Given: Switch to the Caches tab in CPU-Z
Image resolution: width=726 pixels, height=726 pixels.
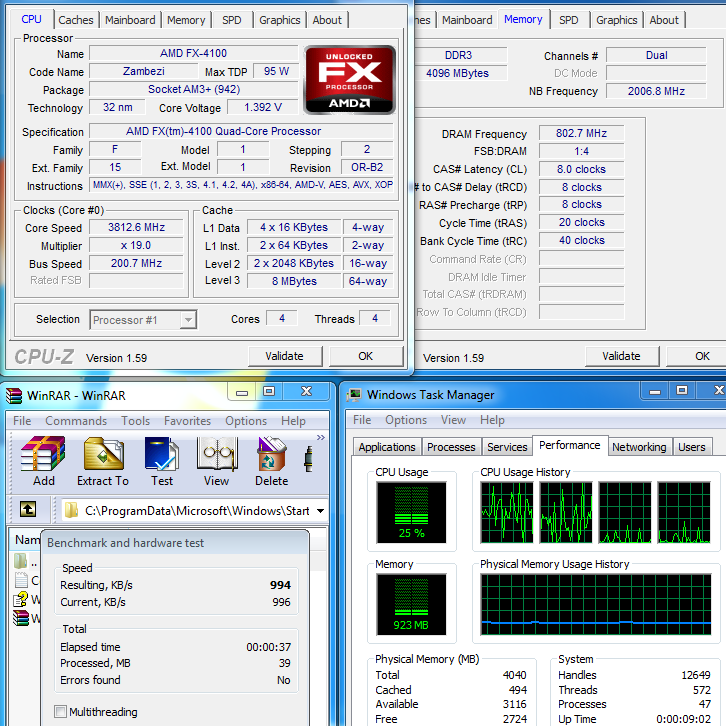Looking at the screenshot, I should [76, 19].
